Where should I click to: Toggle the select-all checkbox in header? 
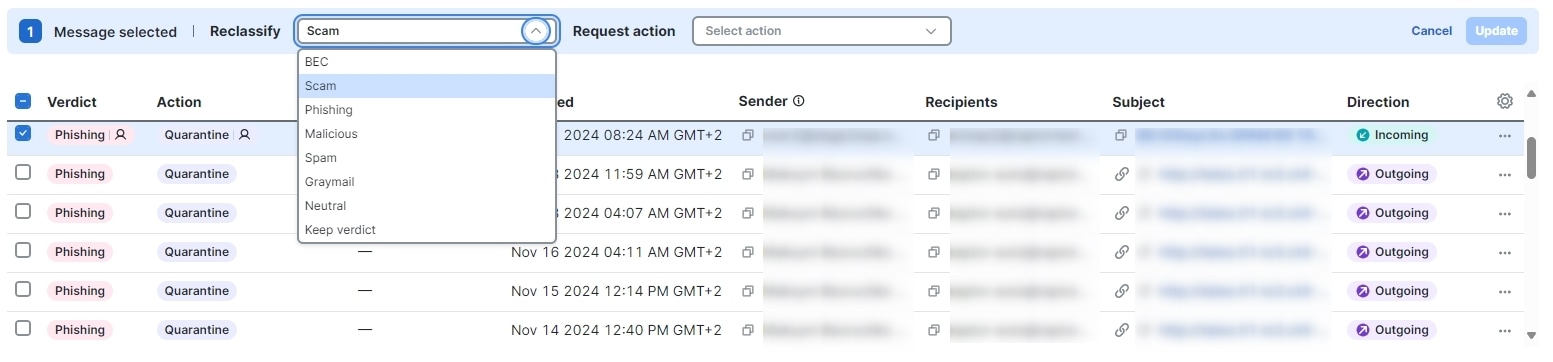point(24,101)
